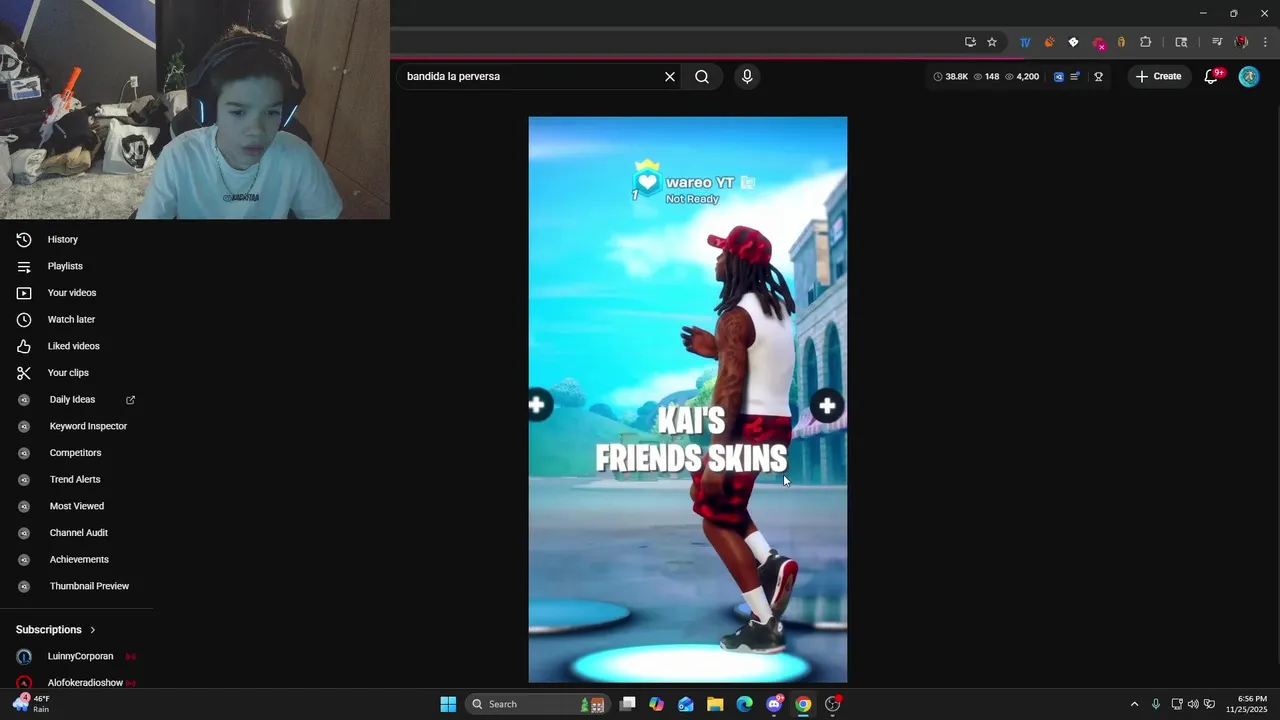Open Microsoft Edge from taskbar
This screenshot has height=720, width=1280.
pos(744,704)
